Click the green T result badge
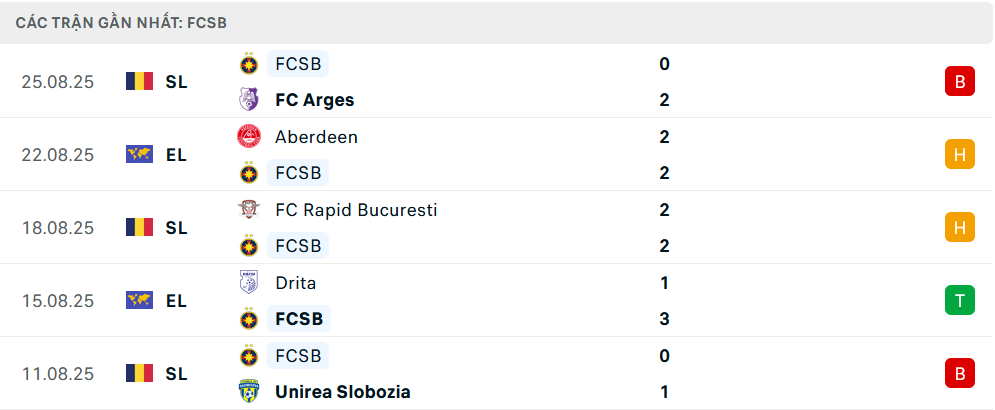Viewport: 995px width, 410px height. click(959, 301)
